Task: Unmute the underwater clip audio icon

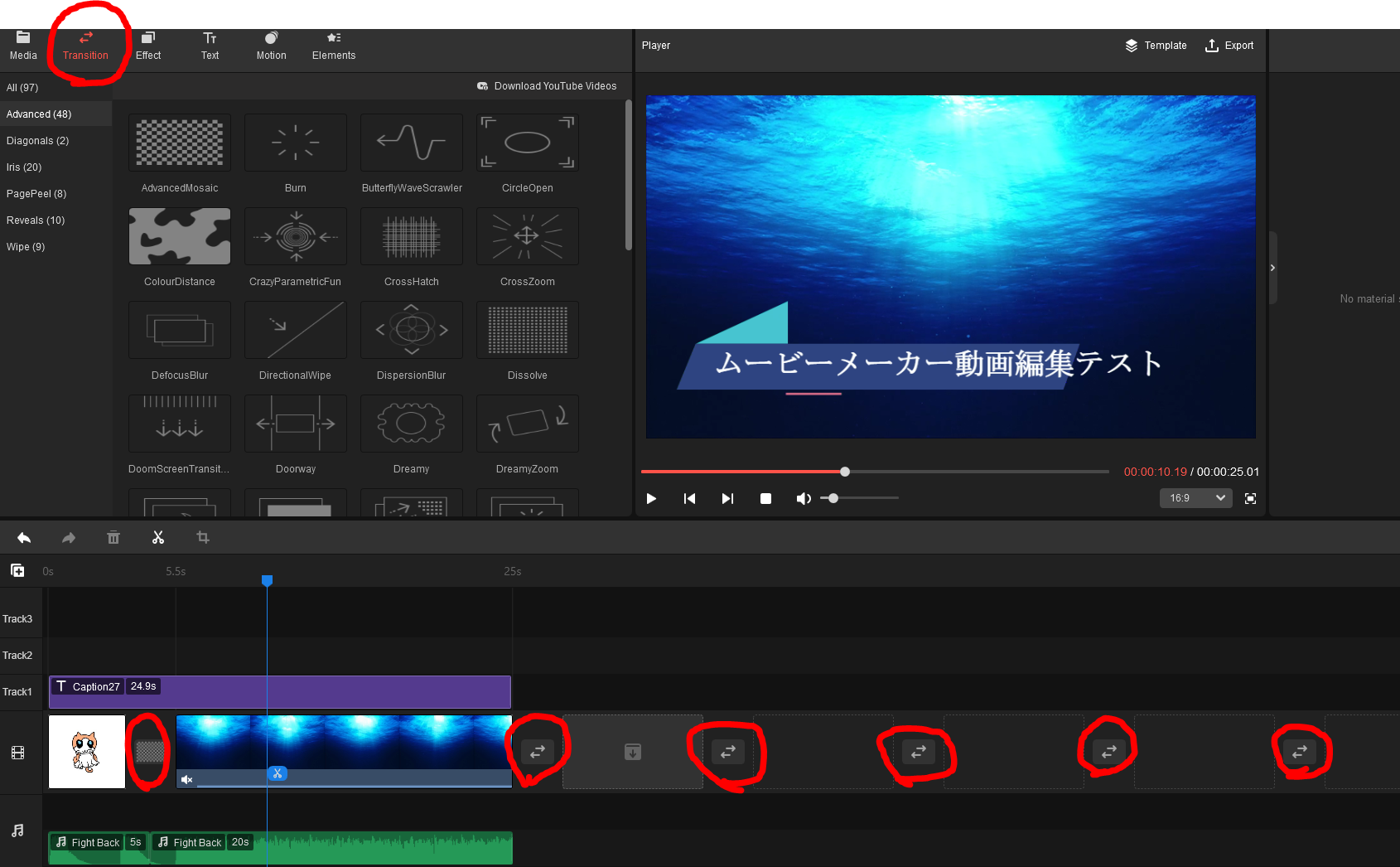Action: tap(187, 779)
